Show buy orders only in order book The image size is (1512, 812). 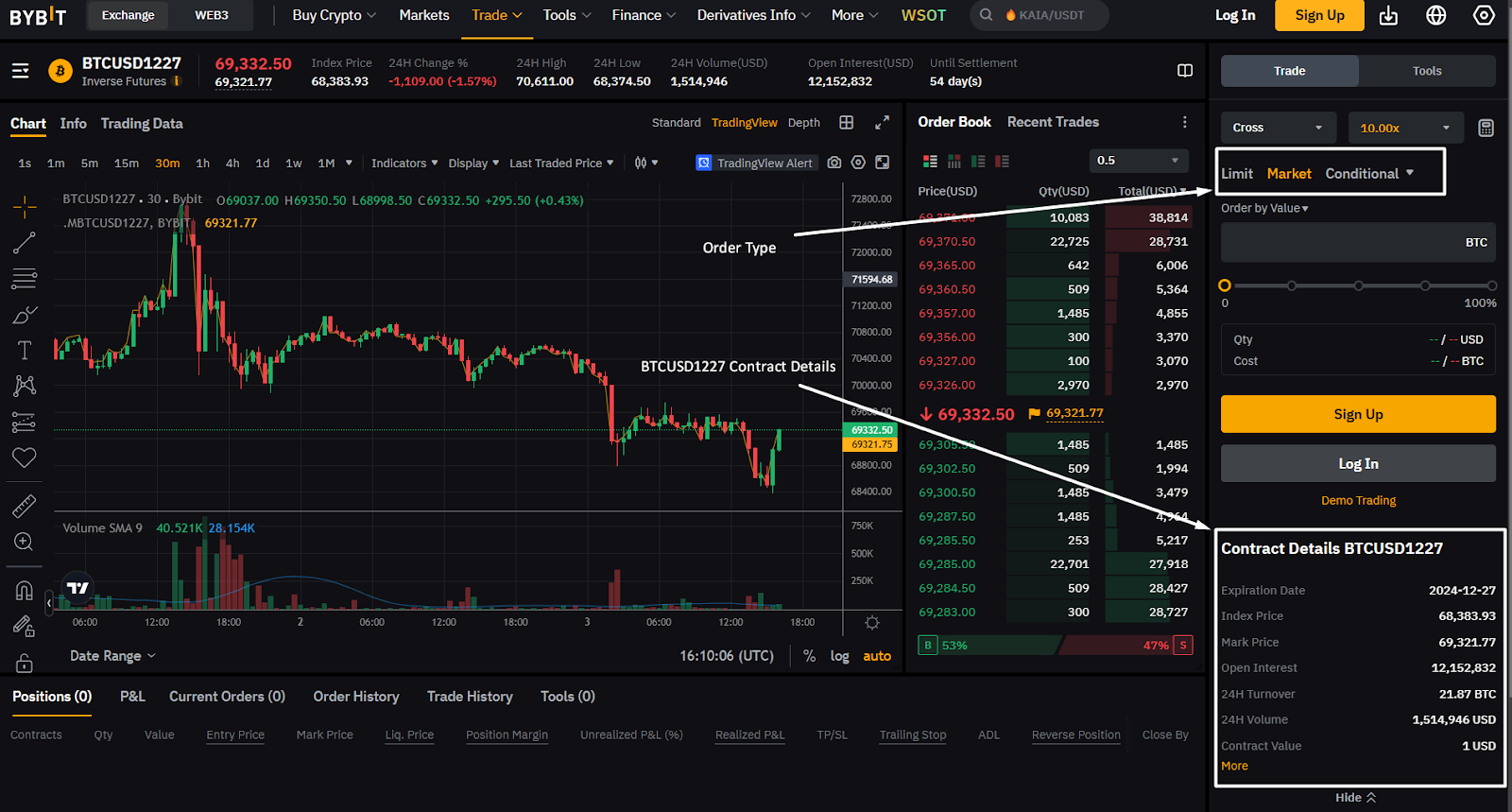click(x=978, y=162)
